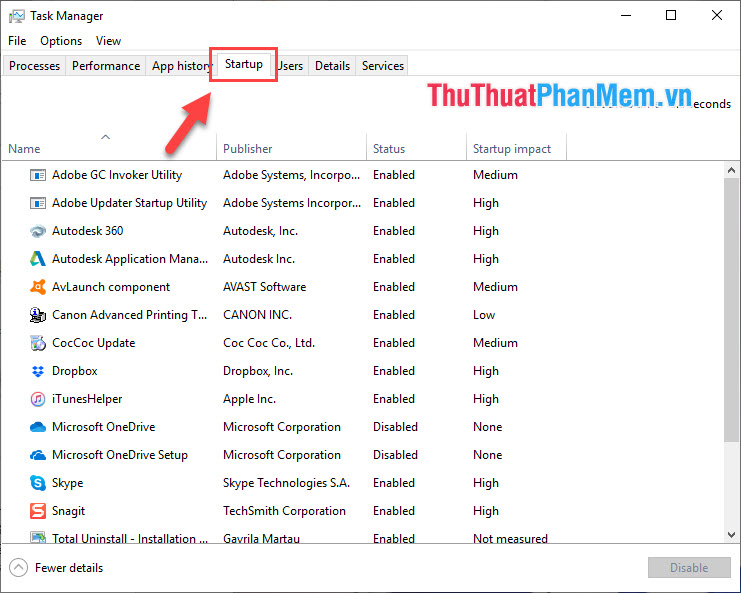The height and width of the screenshot is (593, 741).
Task: Click Disabled status of Microsoft OneDrive
Action: point(396,427)
